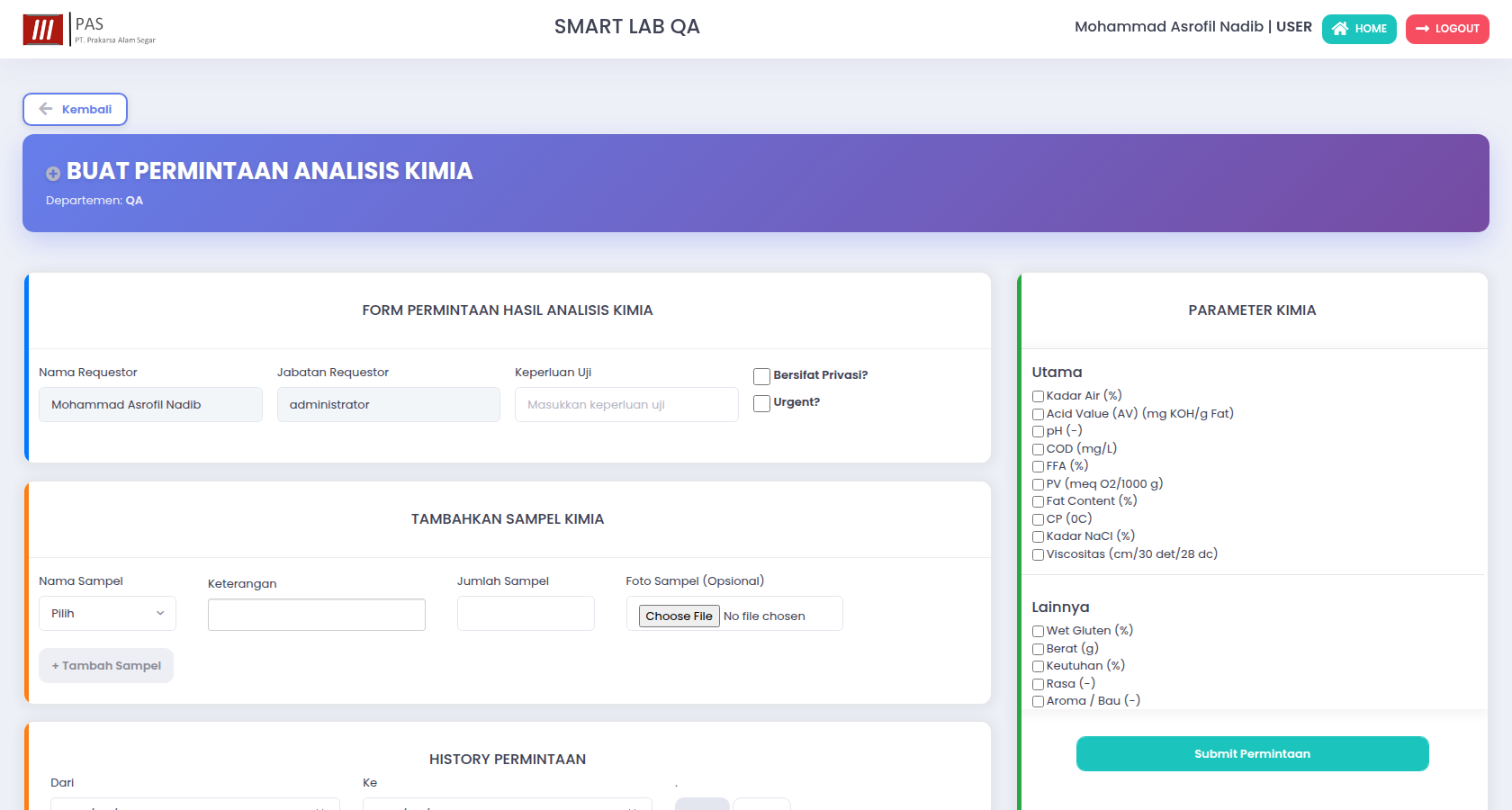
Task: Click the Jabatan Requestor administrator field
Action: [388, 405]
